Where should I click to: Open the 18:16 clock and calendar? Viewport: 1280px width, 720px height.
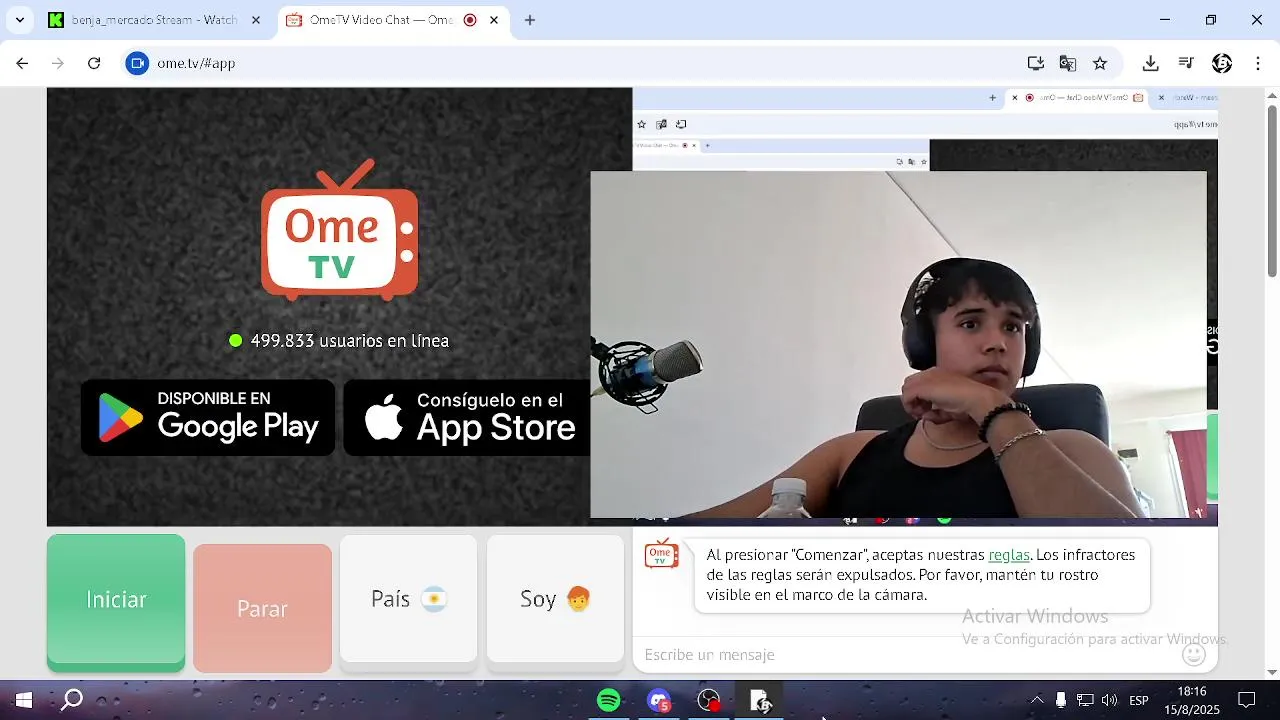tap(1192, 700)
